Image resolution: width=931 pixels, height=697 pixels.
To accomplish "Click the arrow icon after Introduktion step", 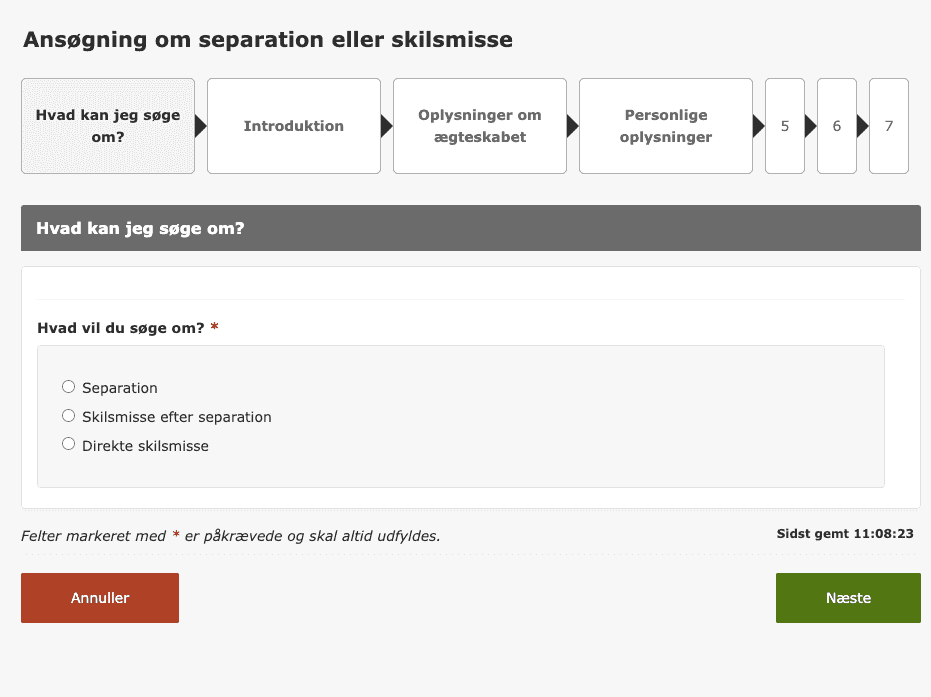I will (386, 126).
